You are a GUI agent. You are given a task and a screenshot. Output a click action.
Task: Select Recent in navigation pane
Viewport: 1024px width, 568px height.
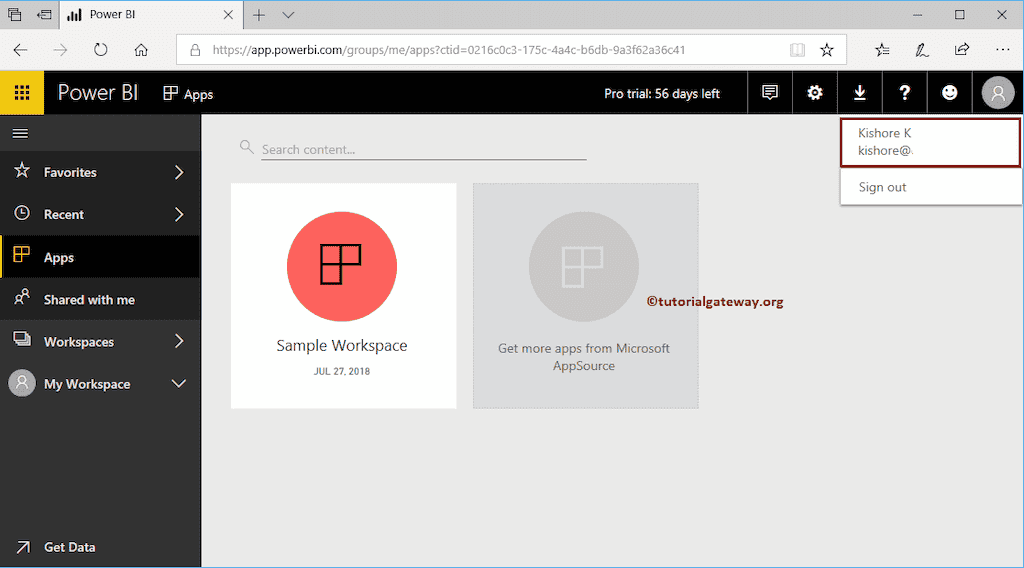point(100,214)
